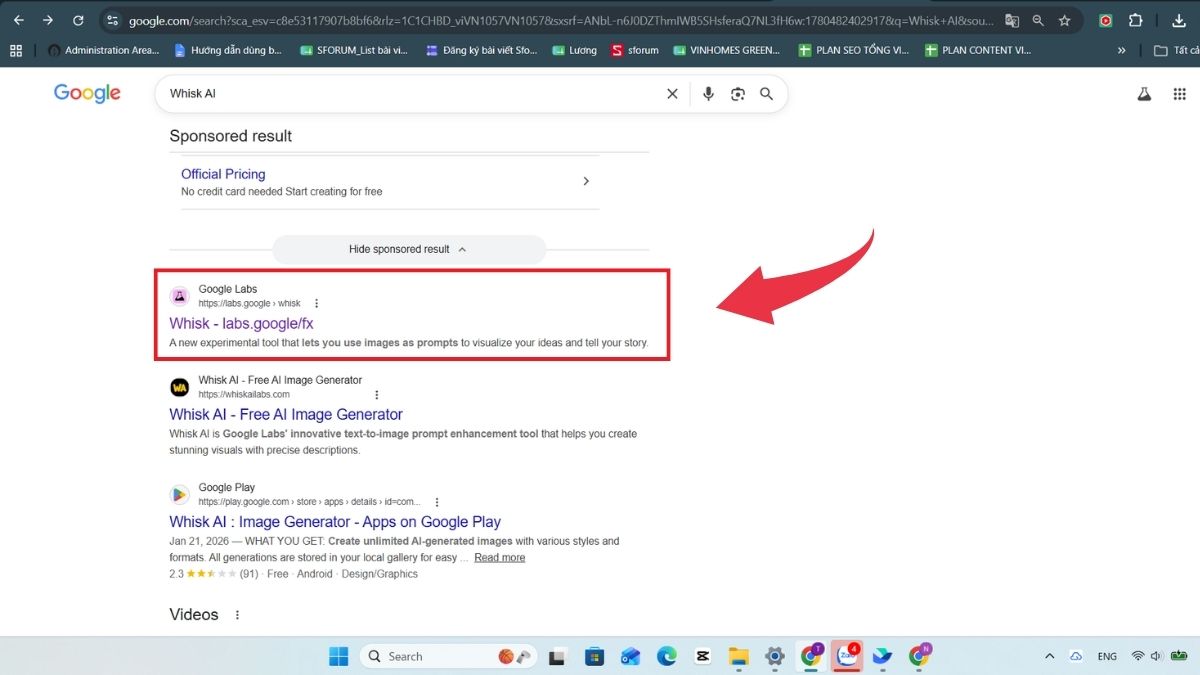Screen dimensions: 1200x675
Task: Open site information icon in address bar
Action: coord(112,20)
